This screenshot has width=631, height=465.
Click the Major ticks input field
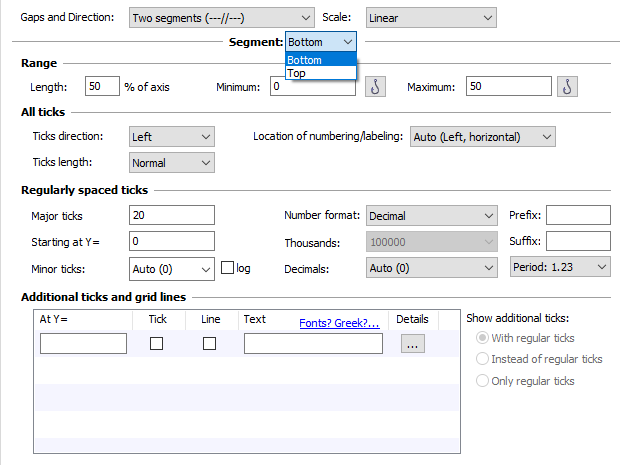point(172,215)
